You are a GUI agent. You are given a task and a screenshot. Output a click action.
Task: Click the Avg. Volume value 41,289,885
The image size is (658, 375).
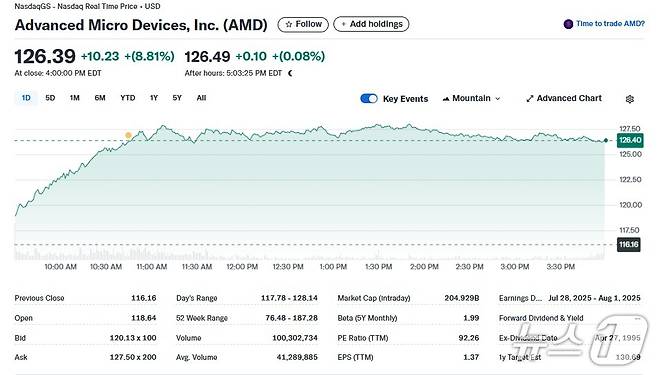[297, 357]
